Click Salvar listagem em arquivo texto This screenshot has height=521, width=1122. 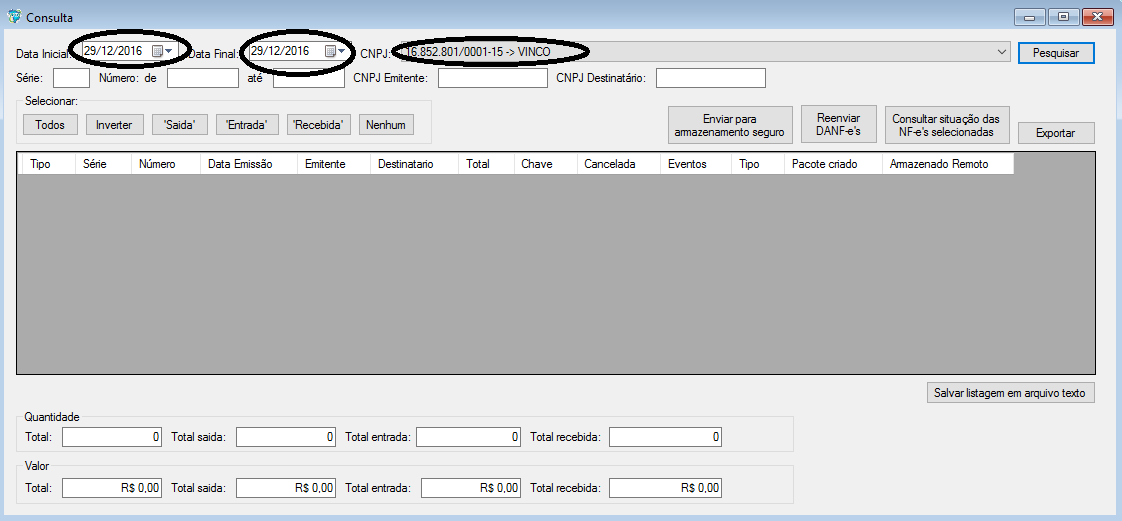(1010, 393)
